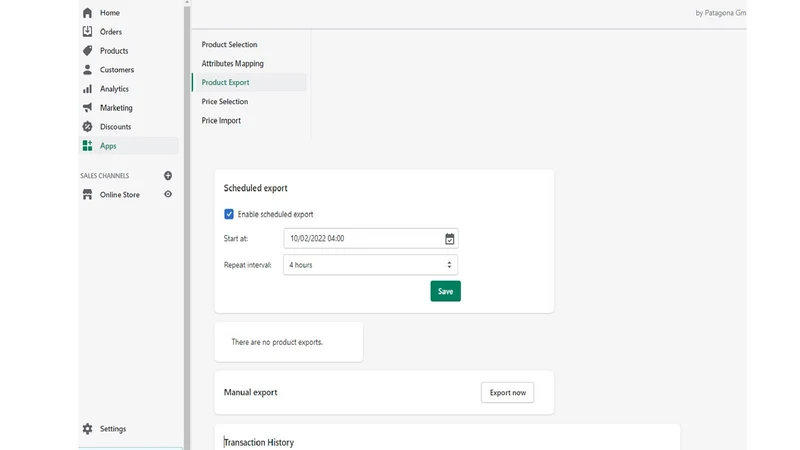The image size is (800, 450).
Task: Disable the Enable scheduled export checkbox
Action: point(229,214)
